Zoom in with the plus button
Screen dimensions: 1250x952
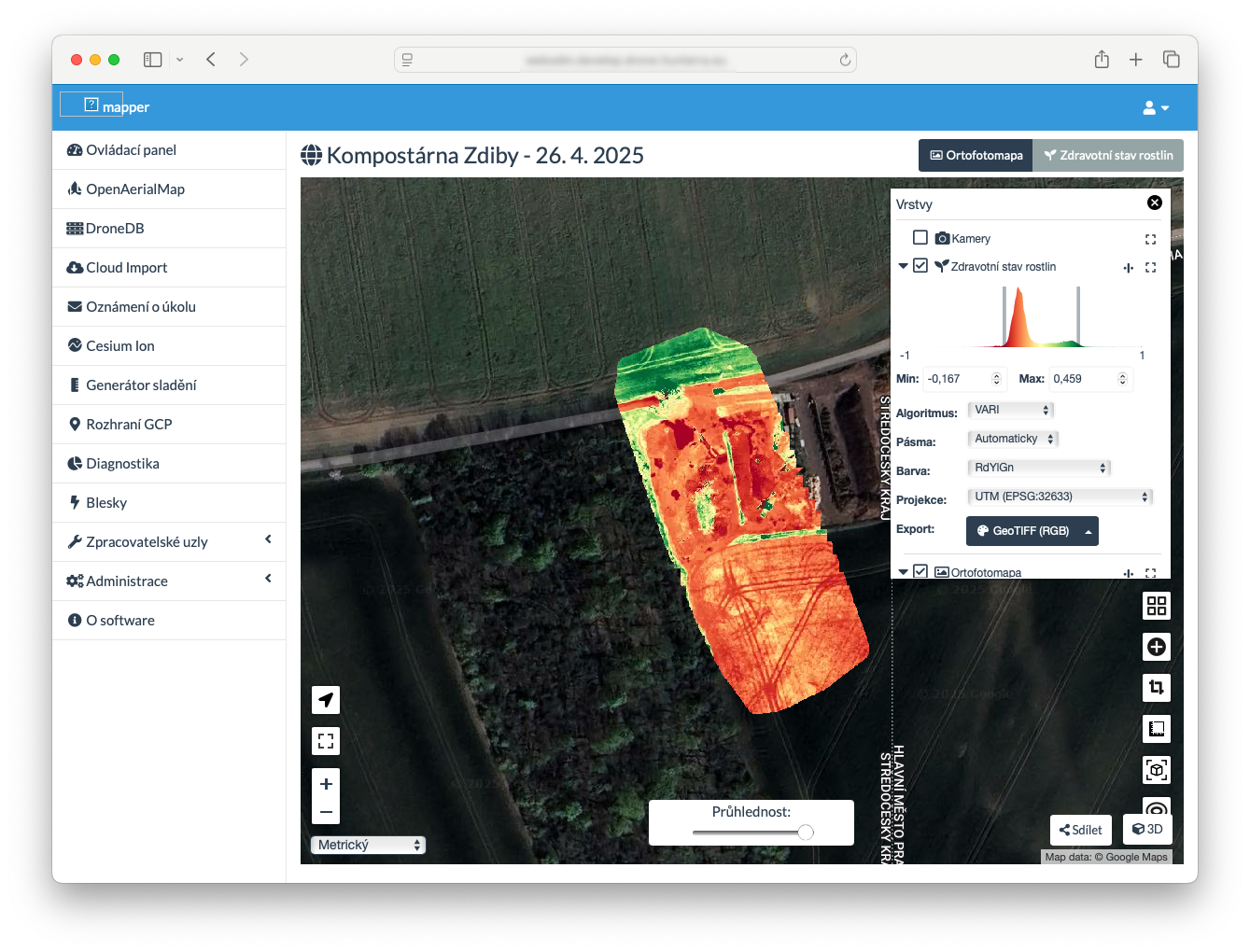(326, 784)
